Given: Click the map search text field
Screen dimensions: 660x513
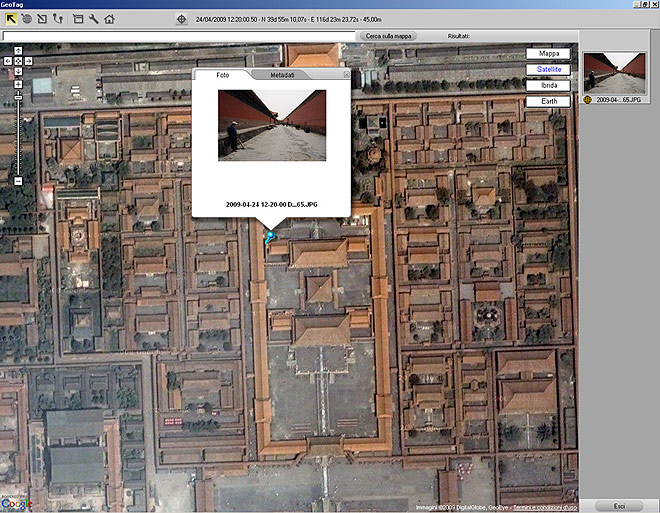Looking at the screenshot, I should click(179, 36).
